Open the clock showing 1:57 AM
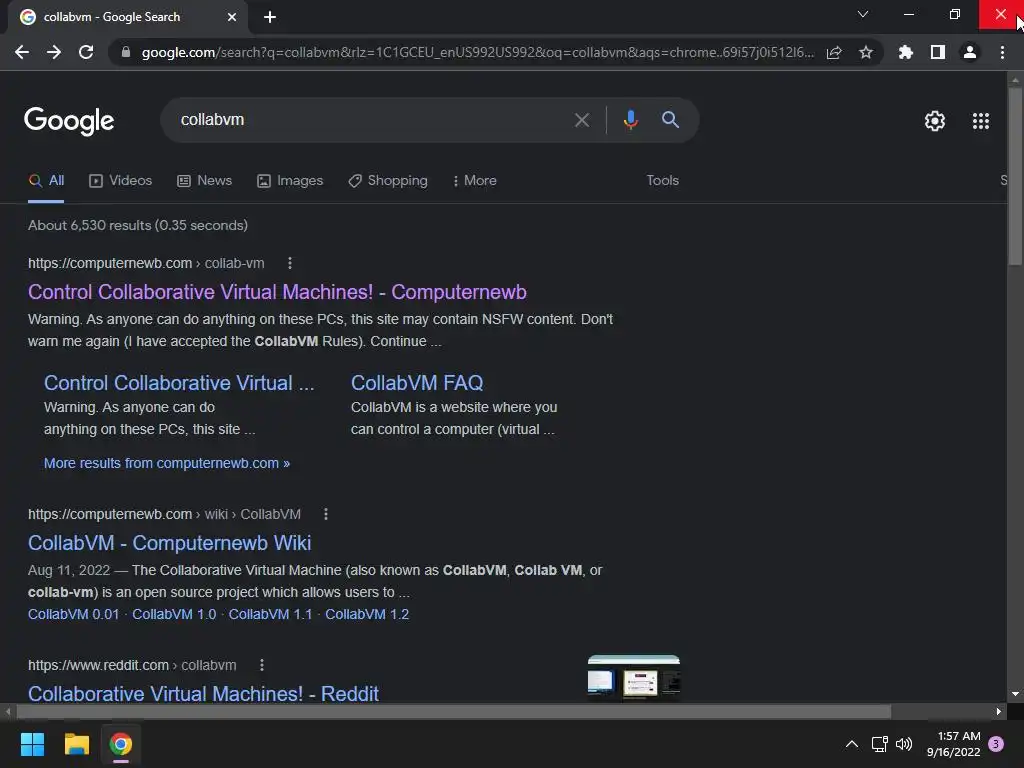The height and width of the screenshot is (768, 1024). [953, 744]
